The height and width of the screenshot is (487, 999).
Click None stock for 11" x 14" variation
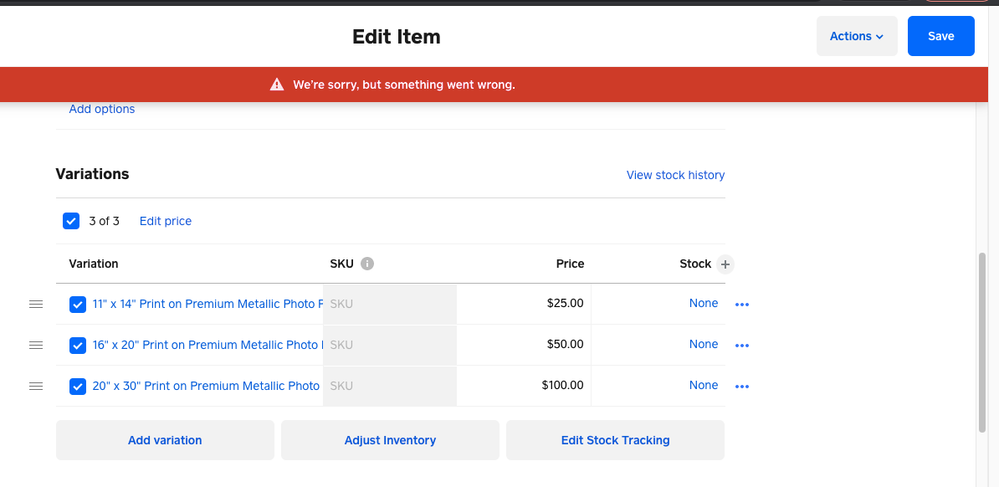(x=703, y=304)
